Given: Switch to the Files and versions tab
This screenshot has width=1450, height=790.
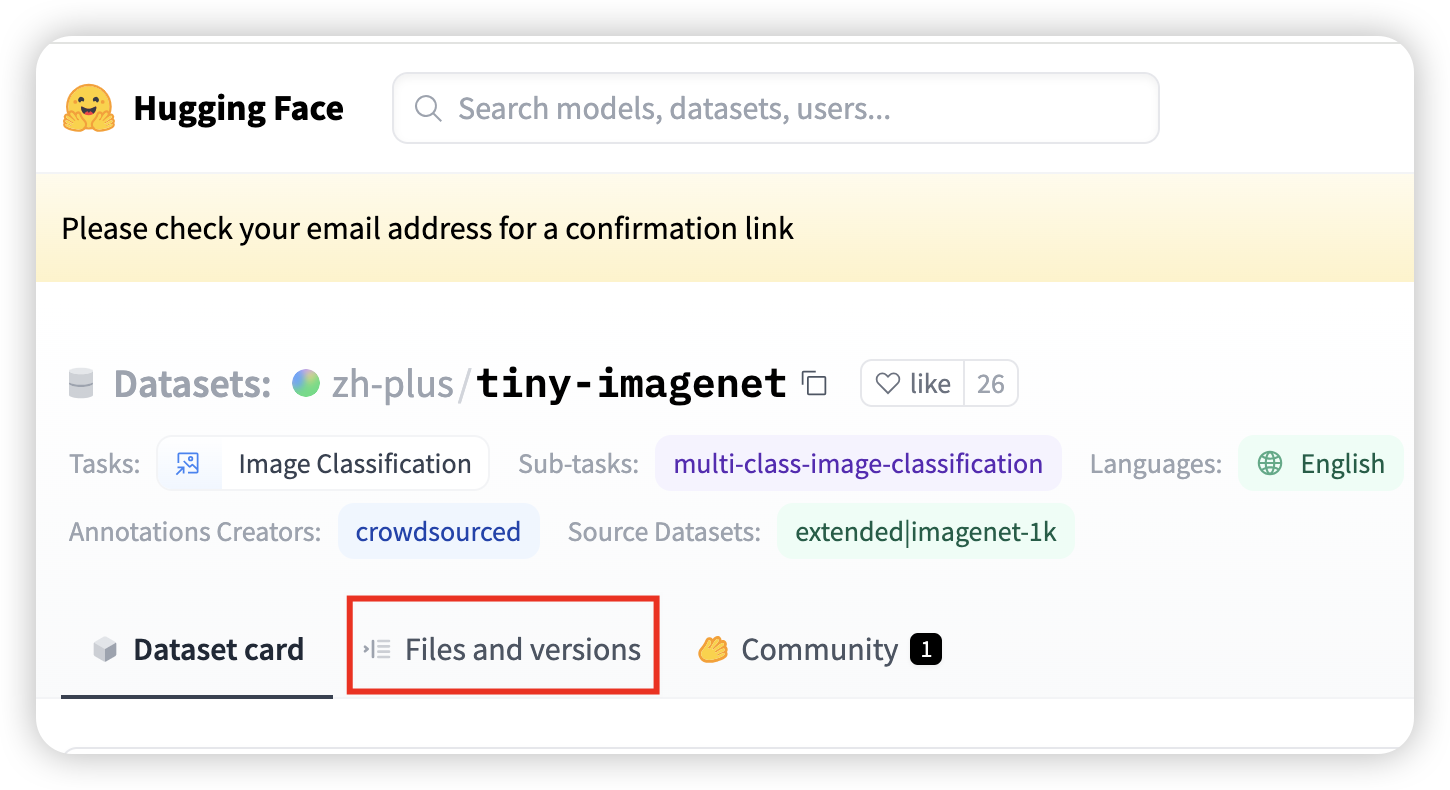Looking at the screenshot, I should click(503, 648).
